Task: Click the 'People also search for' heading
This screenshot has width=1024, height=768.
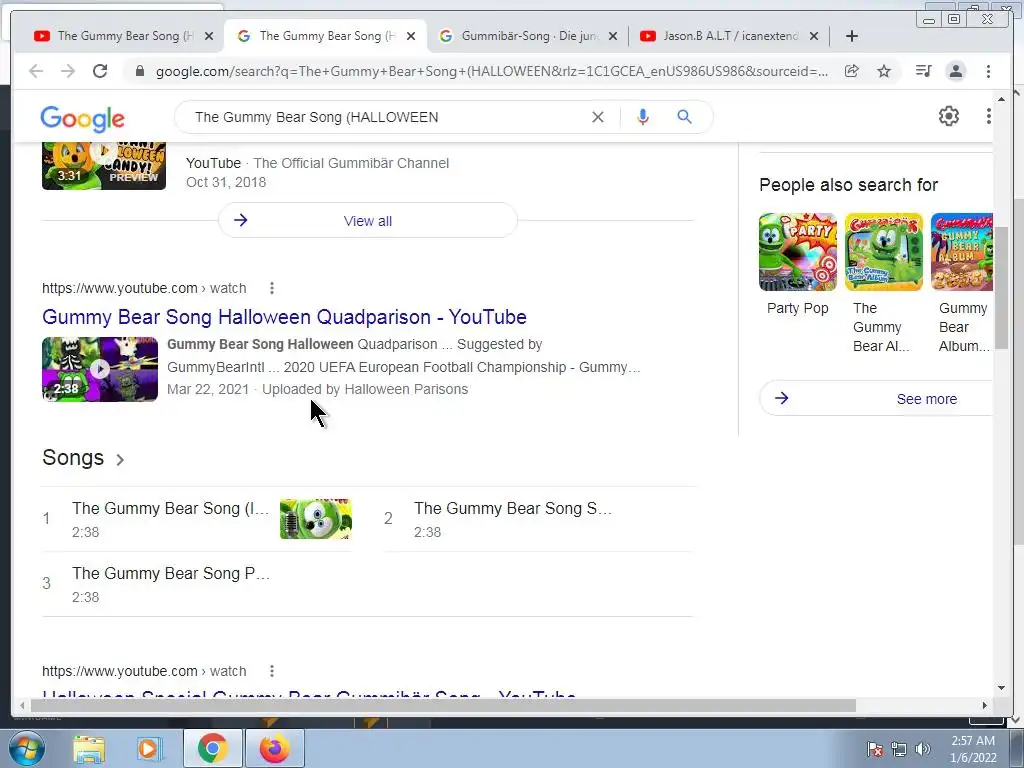Action: (x=848, y=185)
